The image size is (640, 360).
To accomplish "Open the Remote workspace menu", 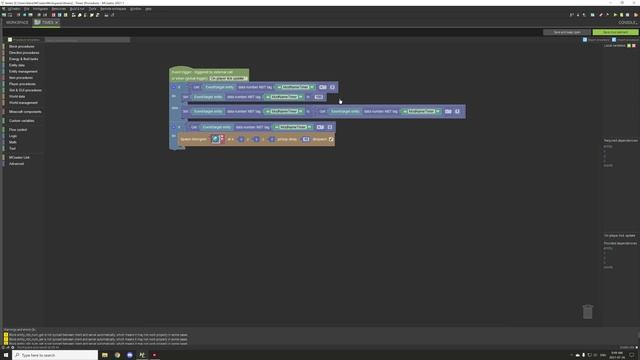I will pos(113,9).
